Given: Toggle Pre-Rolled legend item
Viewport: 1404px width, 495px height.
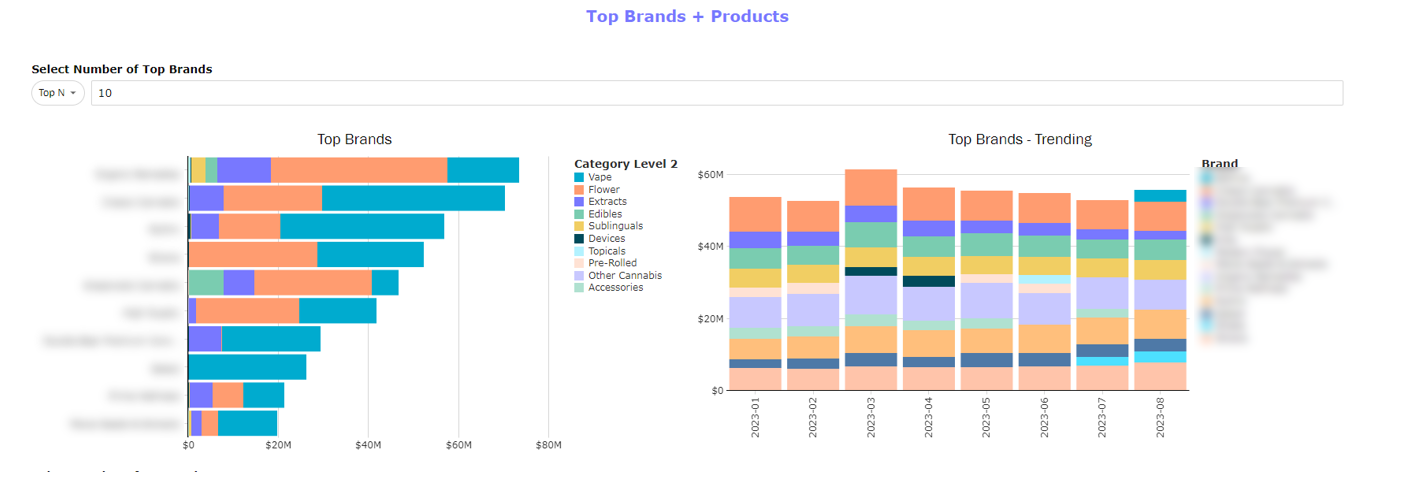Looking at the screenshot, I should coord(612,263).
